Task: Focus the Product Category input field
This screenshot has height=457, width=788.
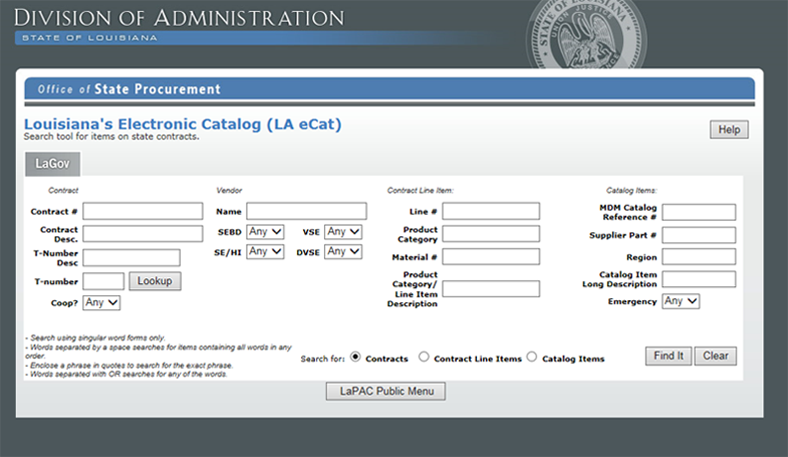Action: [491, 234]
